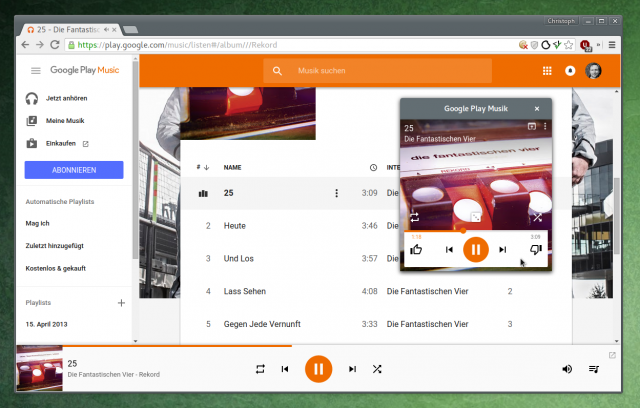Pause playback in the mini player
This screenshot has height=408, width=640.
point(476,249)
